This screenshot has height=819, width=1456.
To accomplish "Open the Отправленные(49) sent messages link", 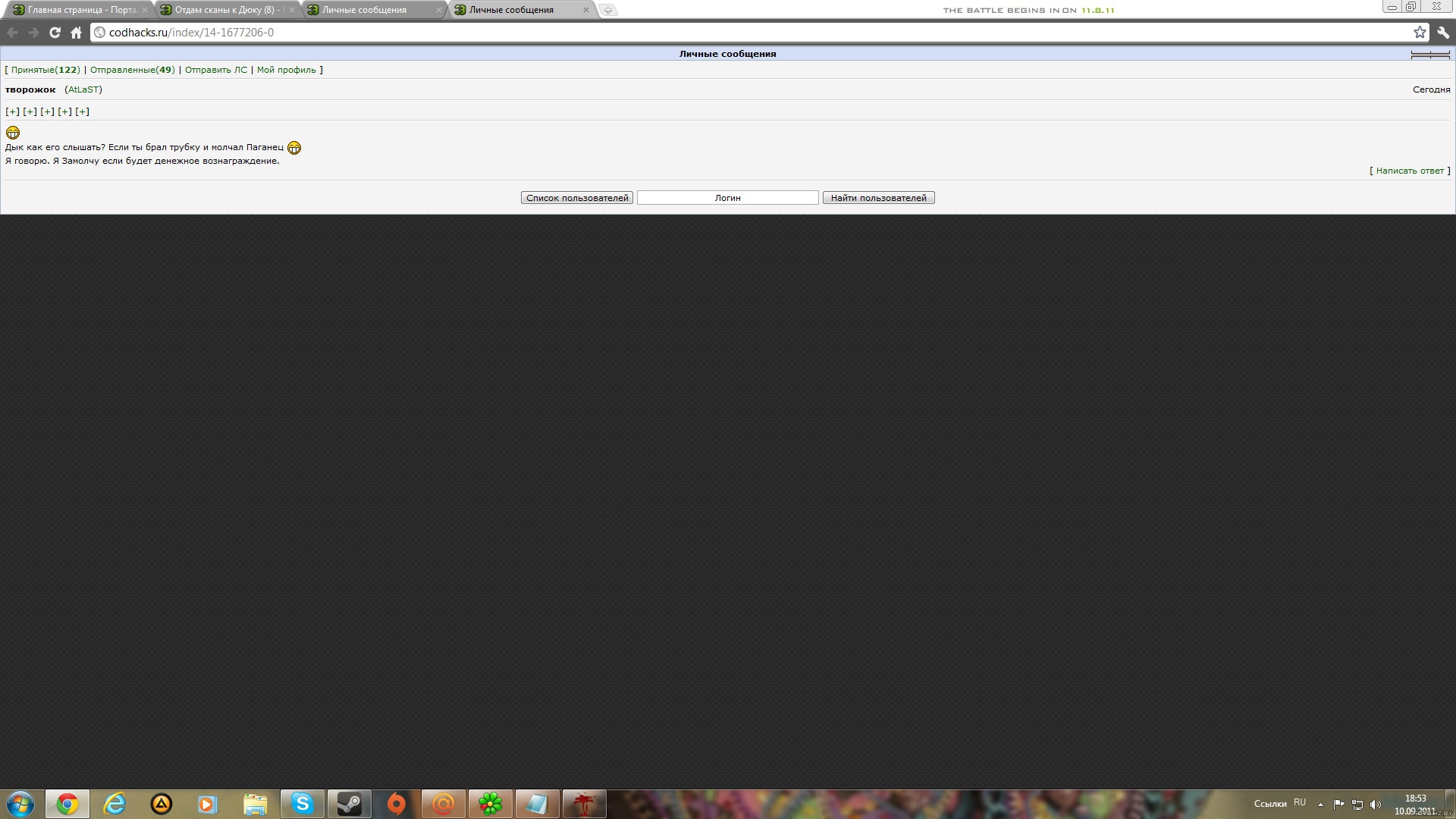I will 133,70.
